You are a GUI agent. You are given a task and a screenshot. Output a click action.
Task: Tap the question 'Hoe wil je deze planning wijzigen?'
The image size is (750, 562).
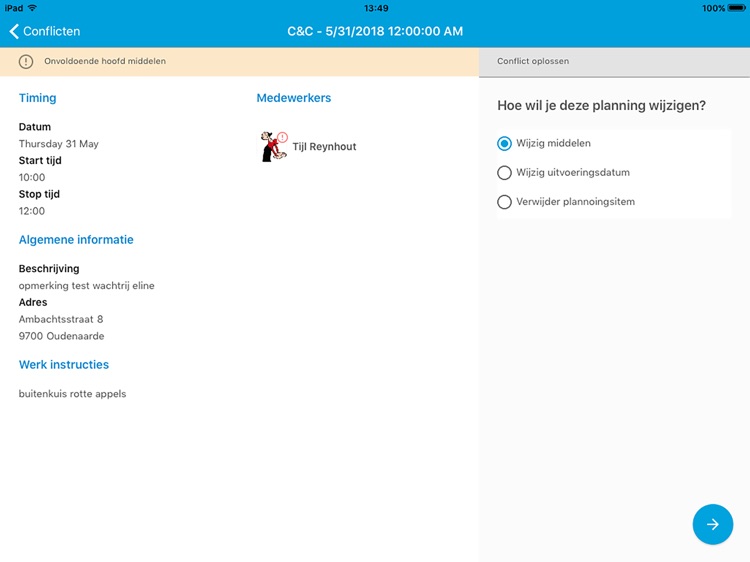601,106
